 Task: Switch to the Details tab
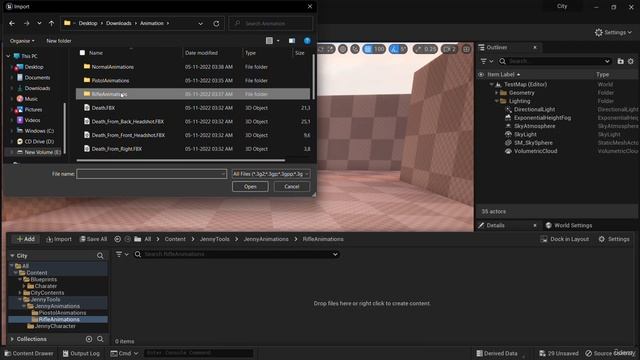tap(495, 225)
